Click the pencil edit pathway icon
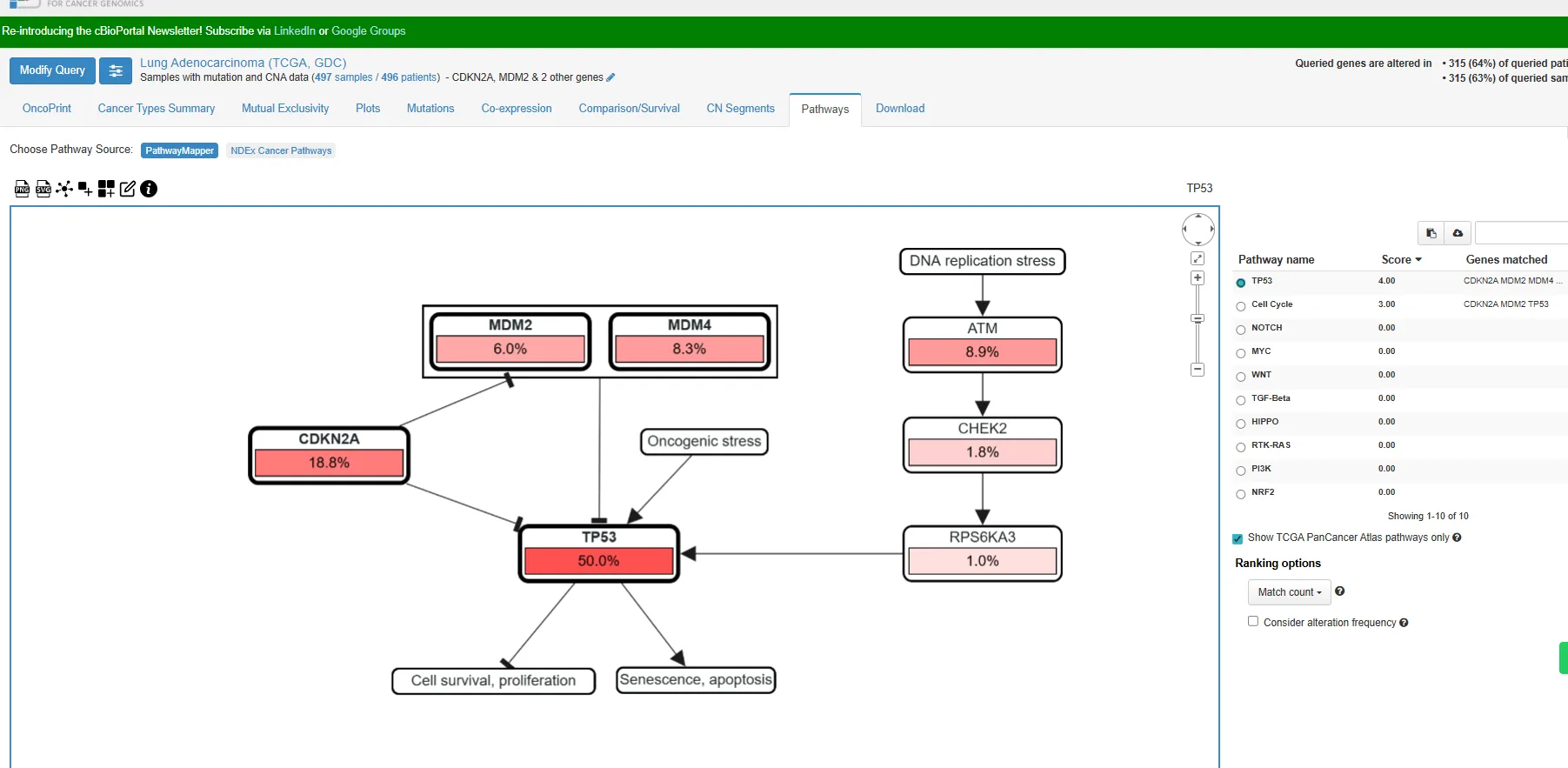The height and width of the screenshot is (768, 1568). [x=128, y=189]
